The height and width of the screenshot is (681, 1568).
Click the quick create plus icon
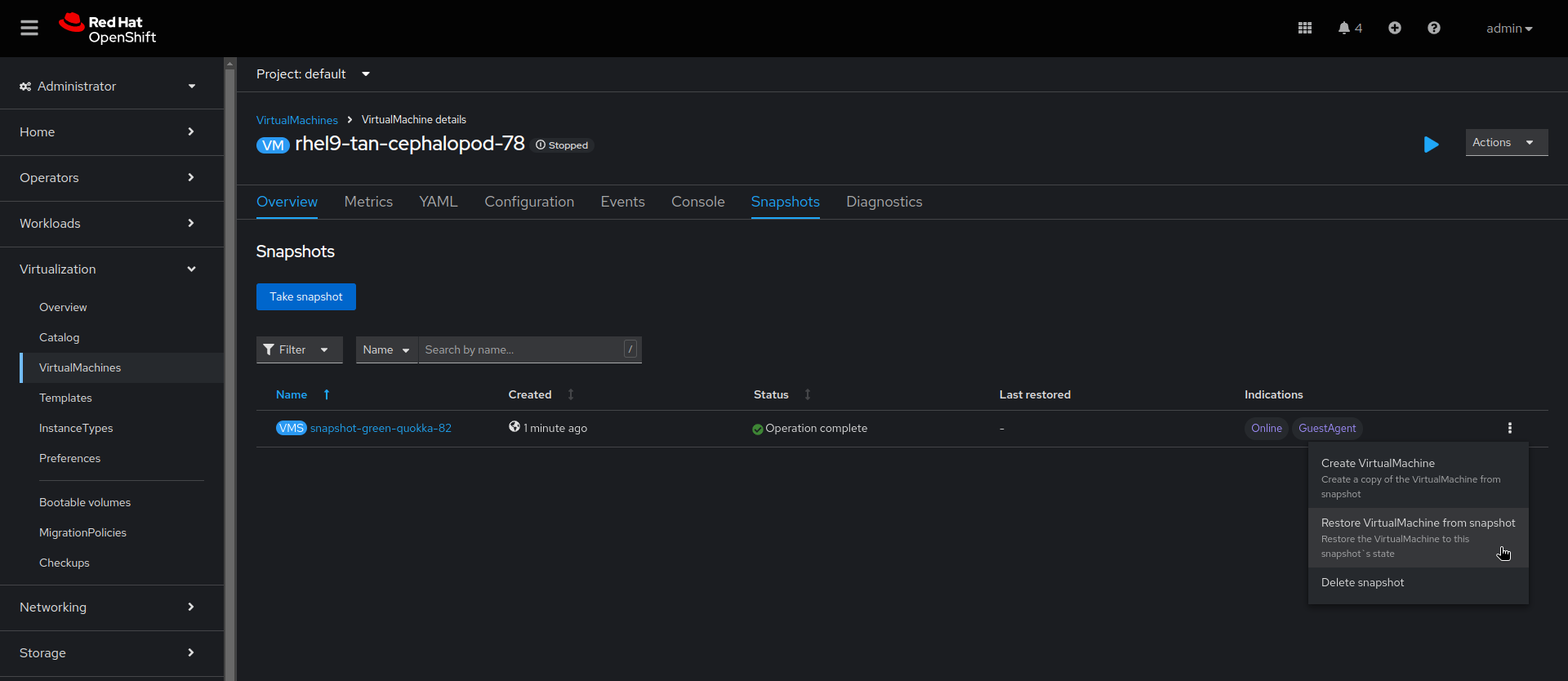coord(1395,29)
